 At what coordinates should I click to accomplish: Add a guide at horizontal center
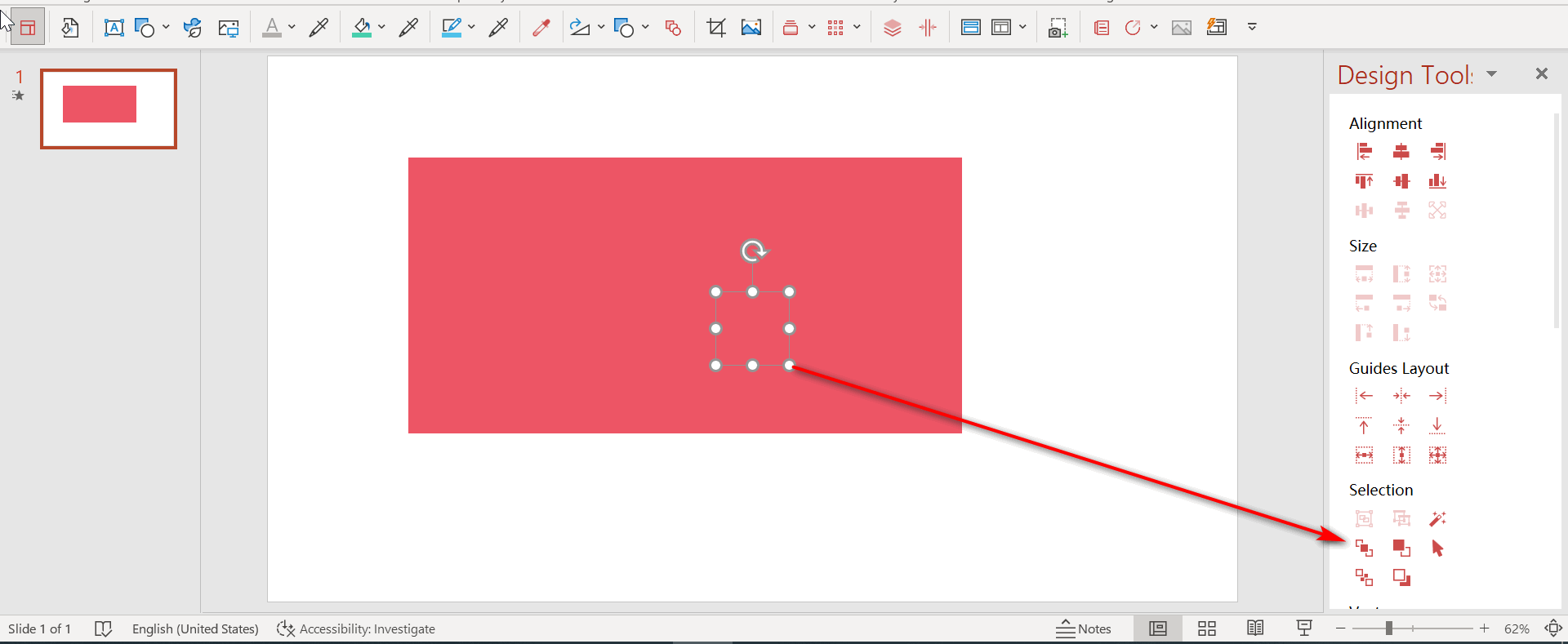pos(1401,396)
